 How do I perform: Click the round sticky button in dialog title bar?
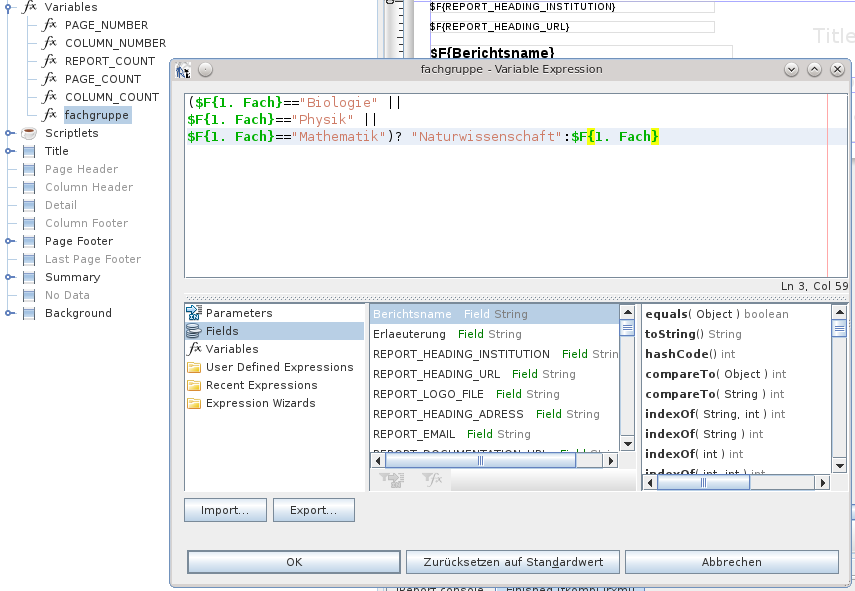click(205, 69)
